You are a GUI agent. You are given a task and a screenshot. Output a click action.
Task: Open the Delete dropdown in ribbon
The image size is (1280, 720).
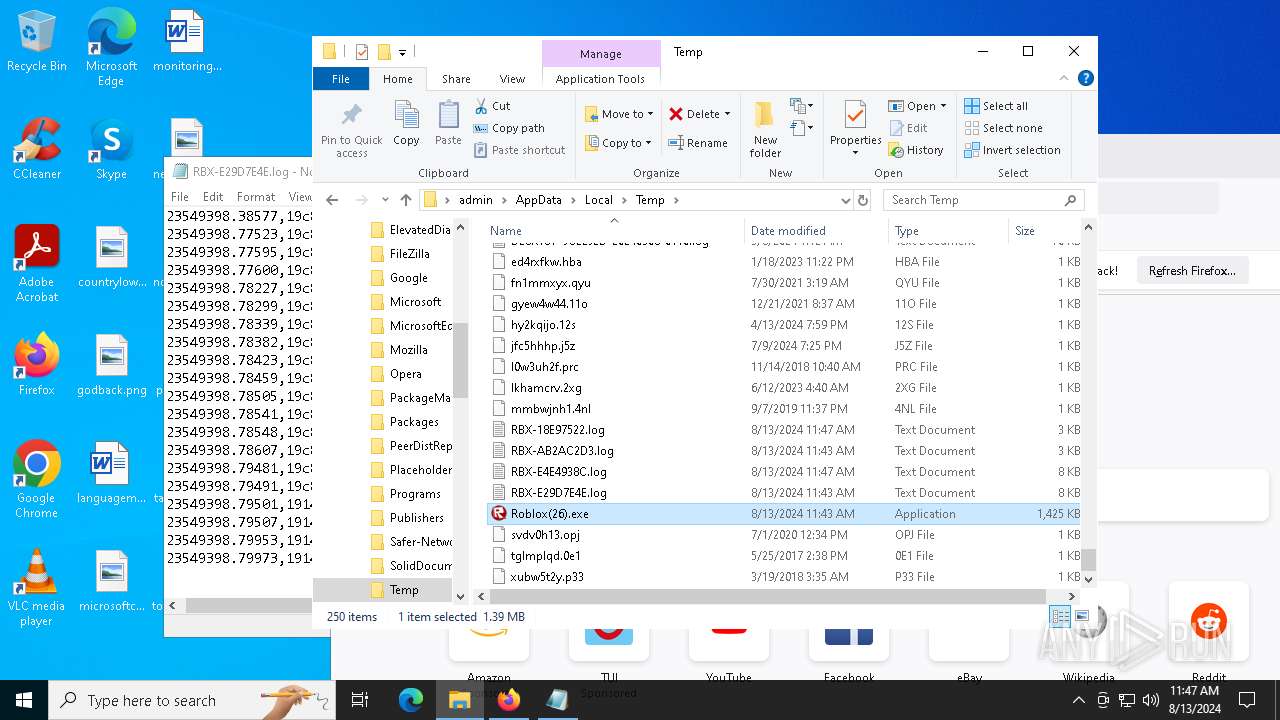tap(700, 114)
